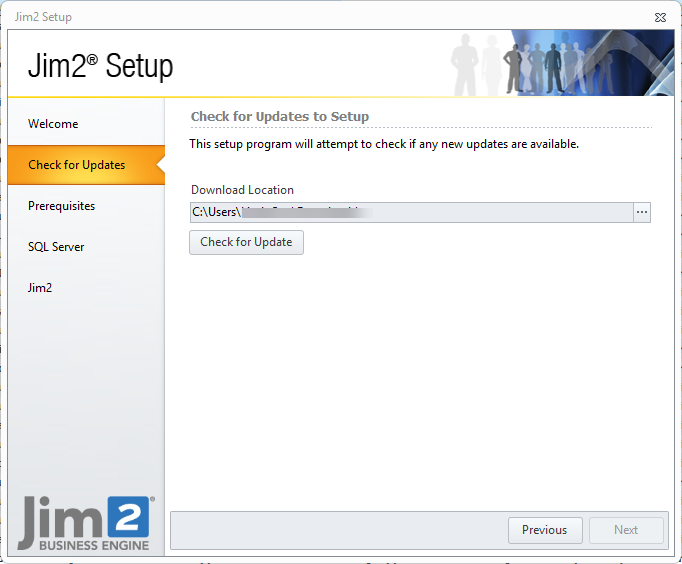Click the Check for Update button

click(246, 242)
